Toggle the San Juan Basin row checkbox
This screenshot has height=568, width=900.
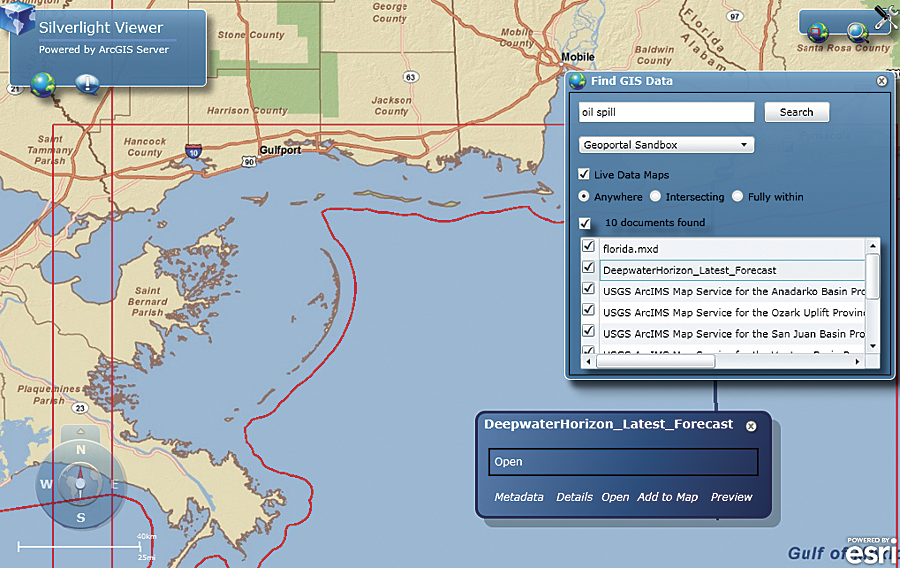tap(588, 331)
